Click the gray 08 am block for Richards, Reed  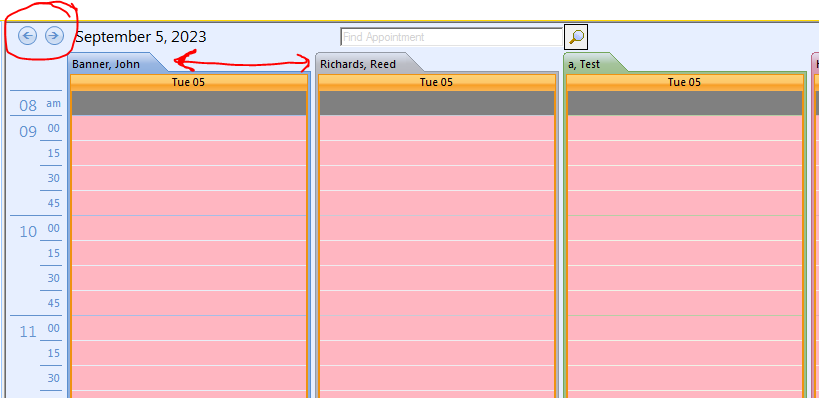[x=437, y=103]
